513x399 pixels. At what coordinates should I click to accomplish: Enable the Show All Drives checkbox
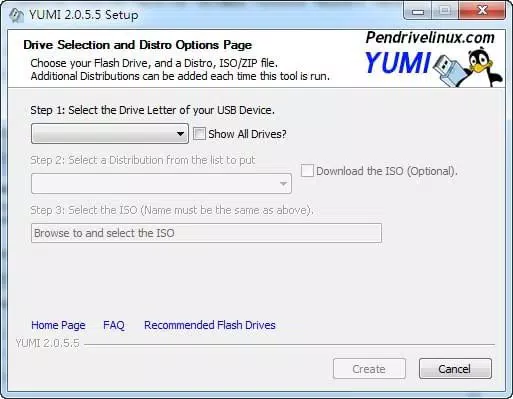click(x=199, y=134)
